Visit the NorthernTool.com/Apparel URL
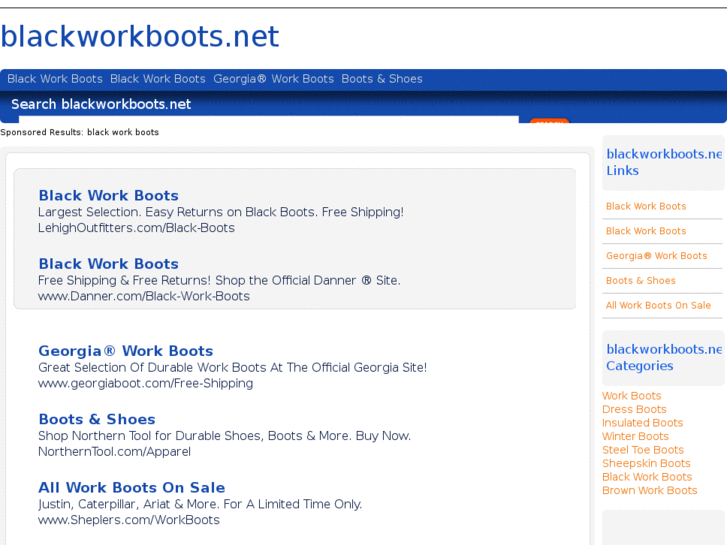 (115, 451)
